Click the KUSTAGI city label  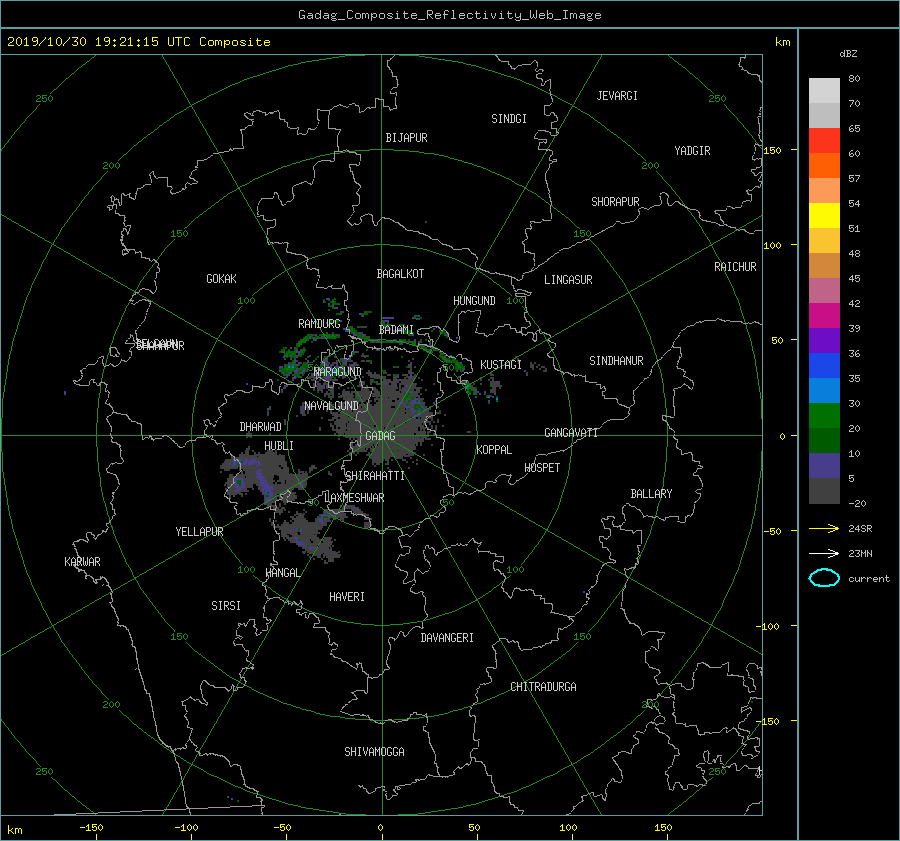click(x=501, y=365)
